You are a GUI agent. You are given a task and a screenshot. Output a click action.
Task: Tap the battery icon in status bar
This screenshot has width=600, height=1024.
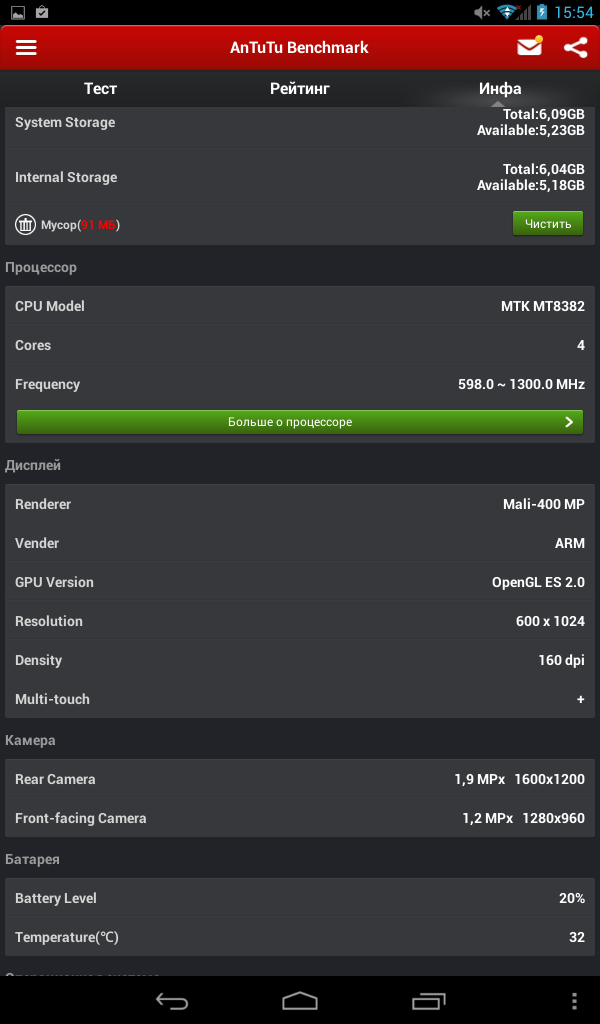[542, 12]
